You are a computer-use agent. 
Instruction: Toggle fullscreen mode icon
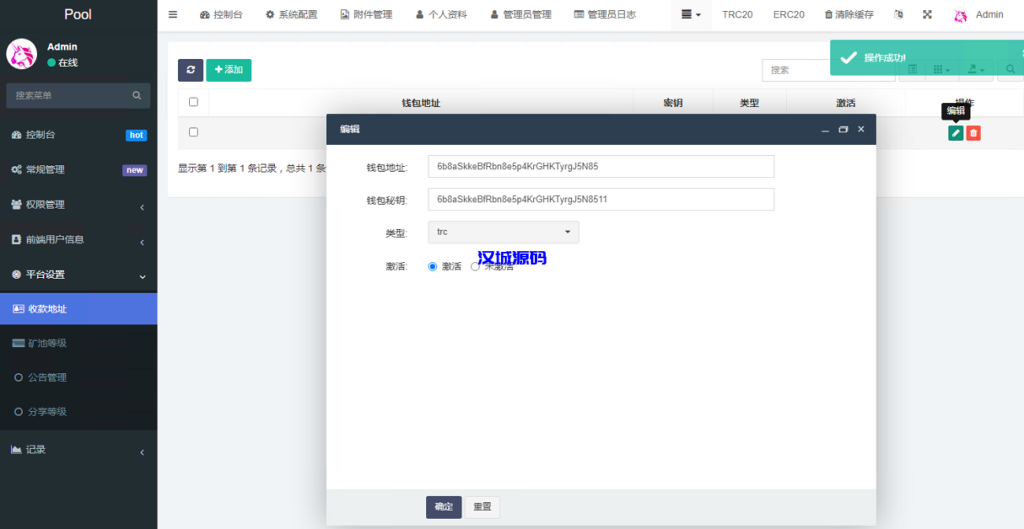tap(927, 14)
